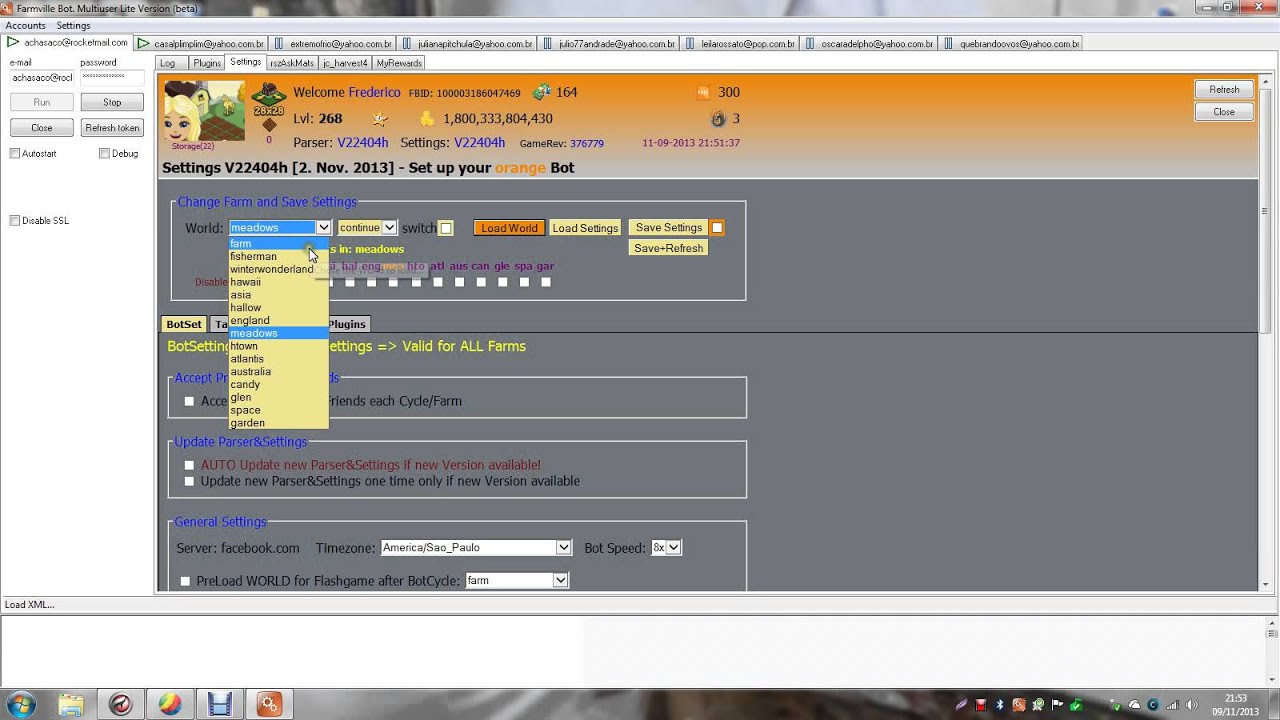This screenshot has width=1280, height=720.
Task: Select australia in the World list
Action: (x=278, y=372)
